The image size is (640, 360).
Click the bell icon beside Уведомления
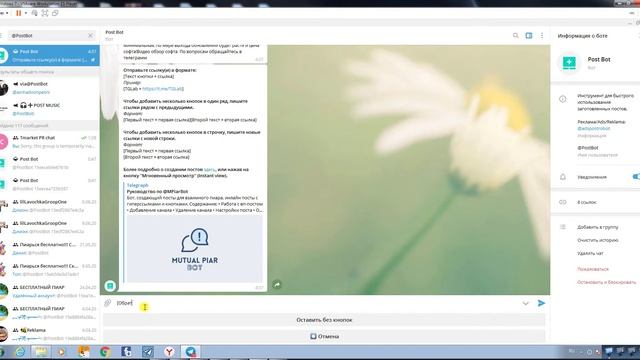pyautogui.click(x=562, y=177)
